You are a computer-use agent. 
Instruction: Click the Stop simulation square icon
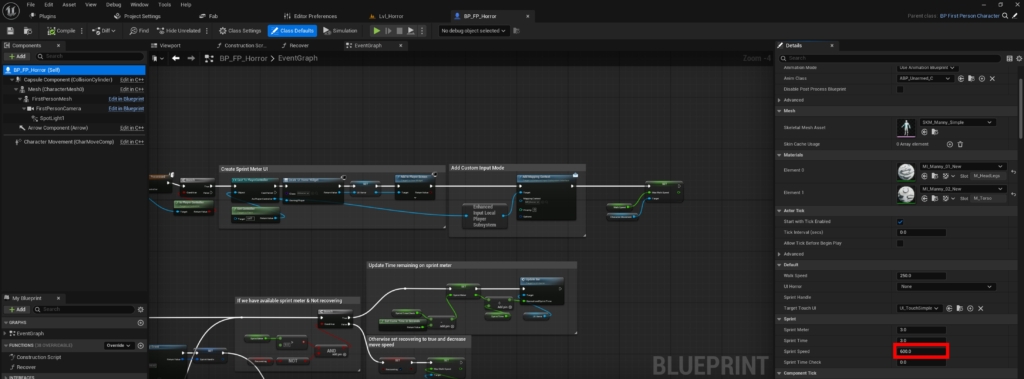(x=399, y=31)
